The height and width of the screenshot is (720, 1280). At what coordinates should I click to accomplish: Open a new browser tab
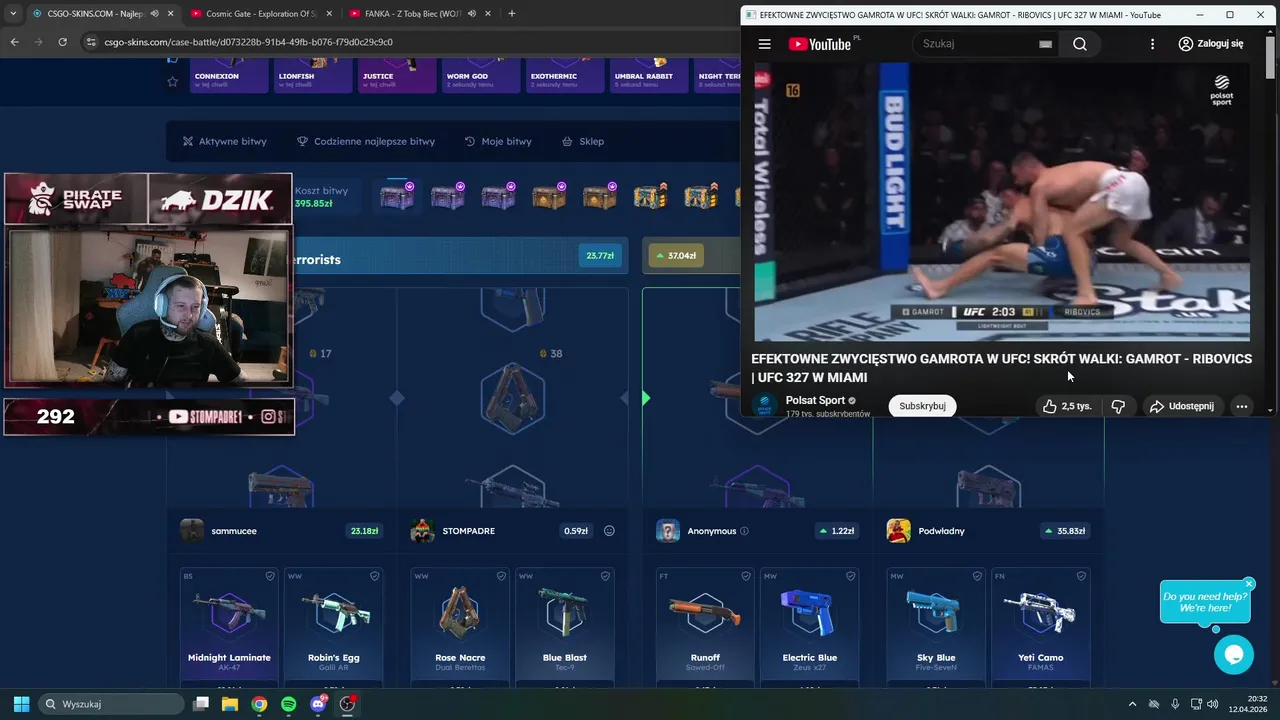pos(512,13)
